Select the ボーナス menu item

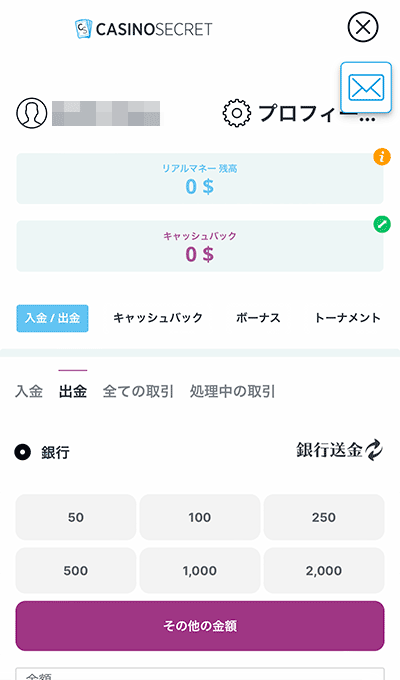(x=258, y=318)
